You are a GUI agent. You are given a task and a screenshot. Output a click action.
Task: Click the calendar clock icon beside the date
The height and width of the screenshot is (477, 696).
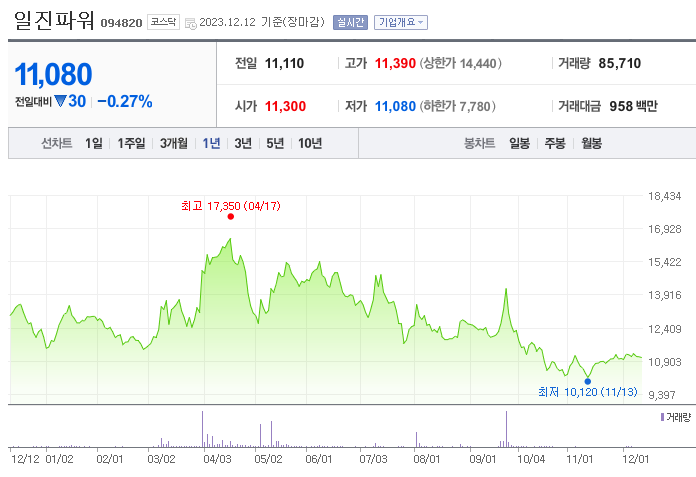pos(190,23)
